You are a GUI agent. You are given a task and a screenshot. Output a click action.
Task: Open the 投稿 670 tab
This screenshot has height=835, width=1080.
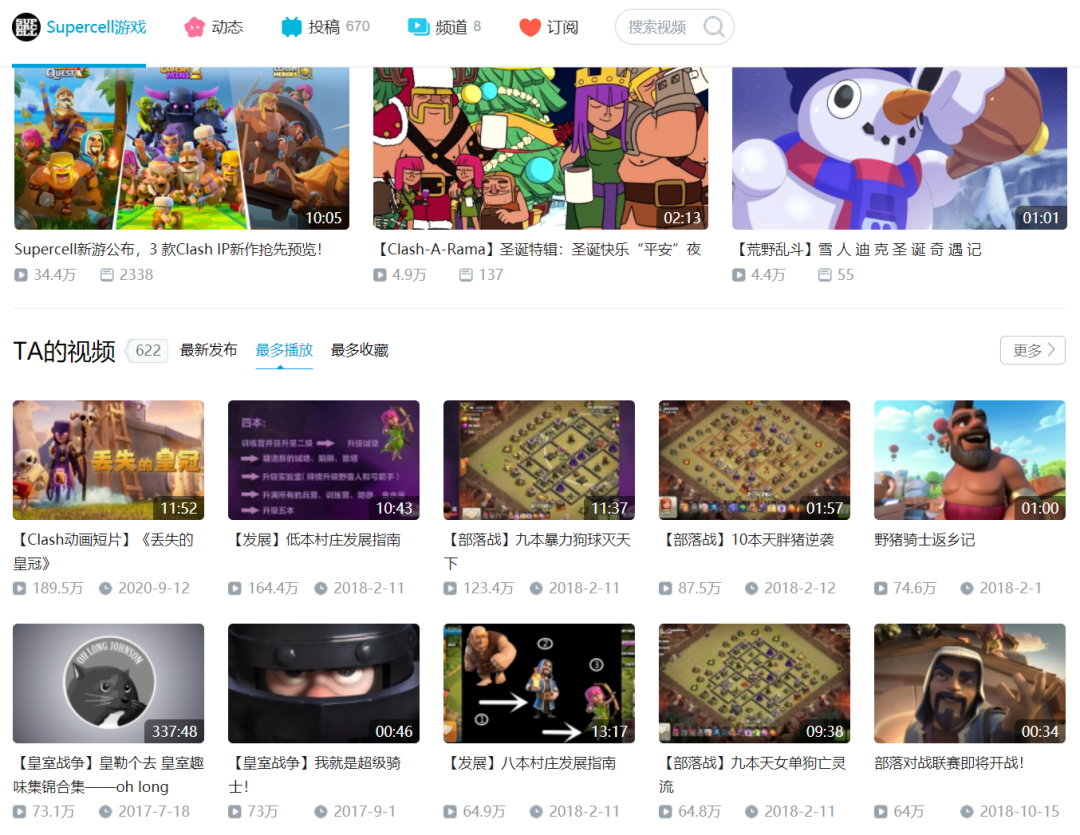click(x=325, y=27)
